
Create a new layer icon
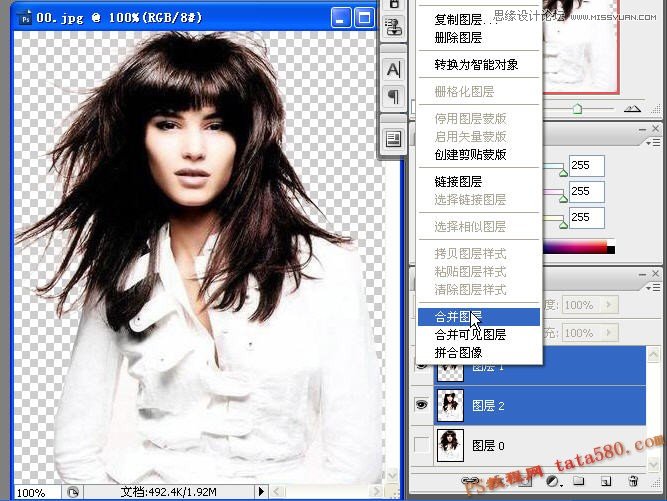pyautogui.click(x=606, y=481)
